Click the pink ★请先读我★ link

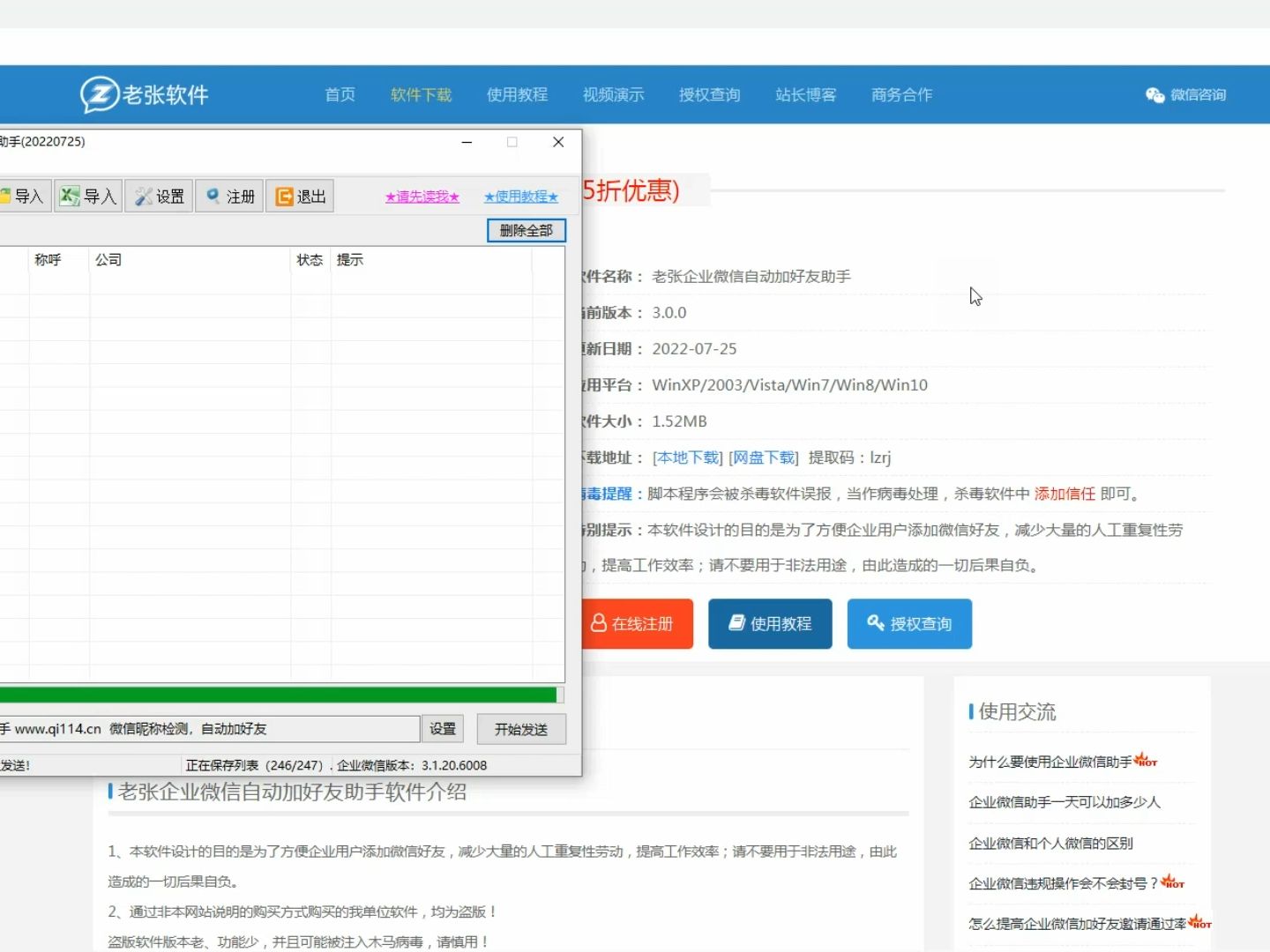(422, 197)
